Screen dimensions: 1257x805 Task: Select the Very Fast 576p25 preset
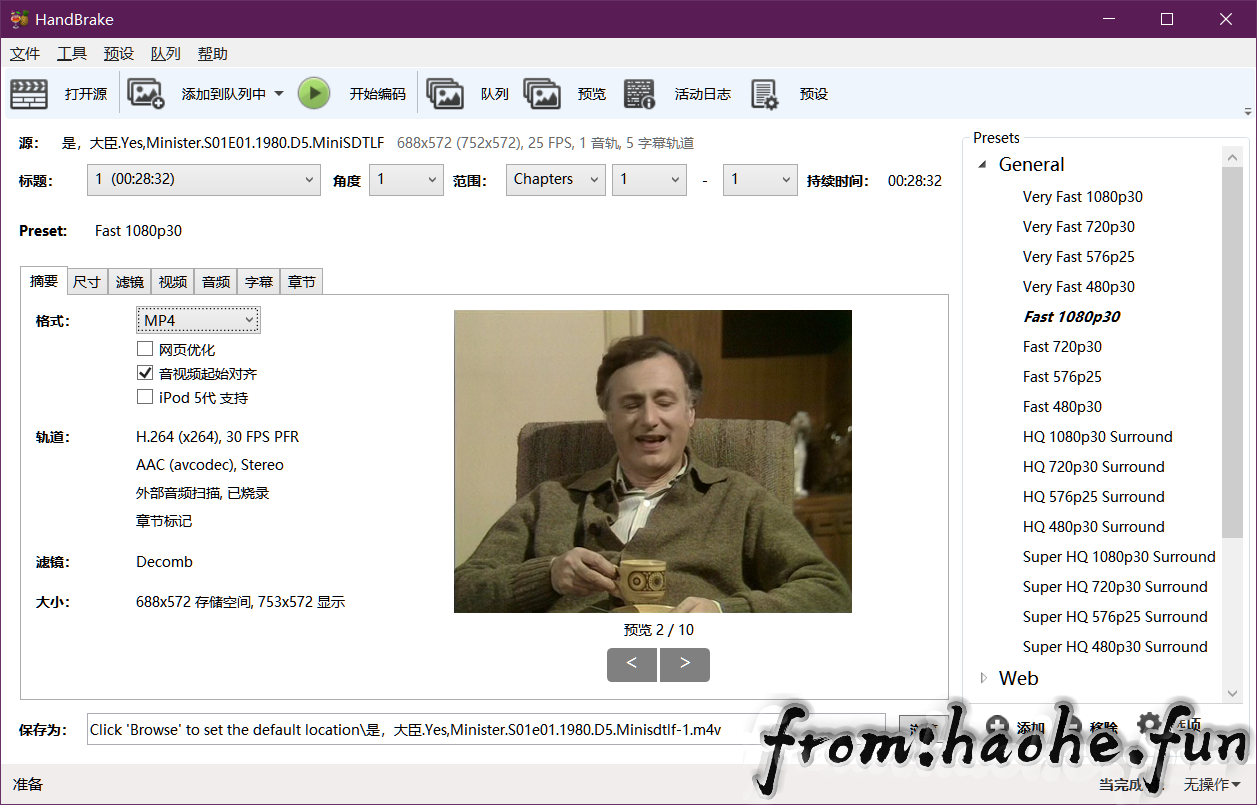coord(1079,257)
